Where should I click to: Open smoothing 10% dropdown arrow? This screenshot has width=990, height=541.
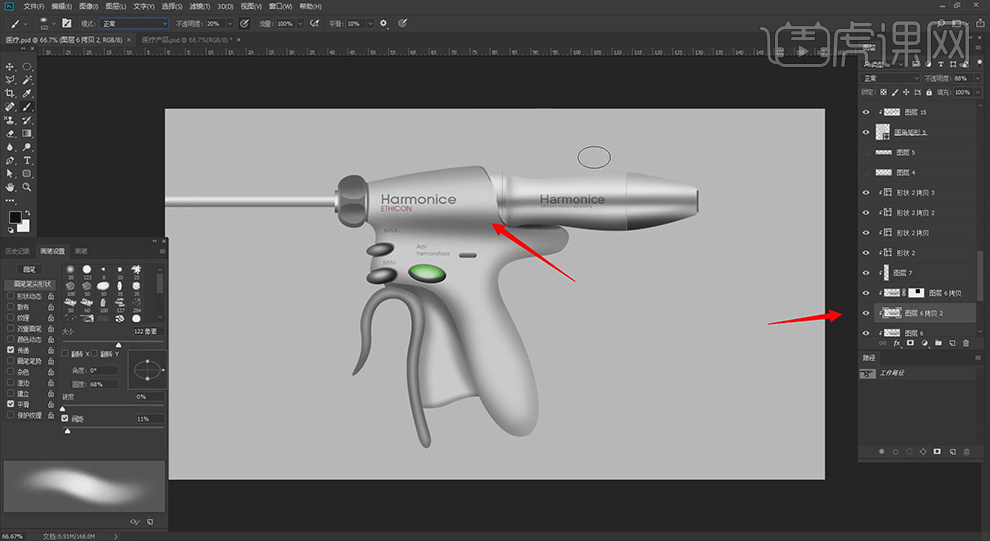coord(370,23)
